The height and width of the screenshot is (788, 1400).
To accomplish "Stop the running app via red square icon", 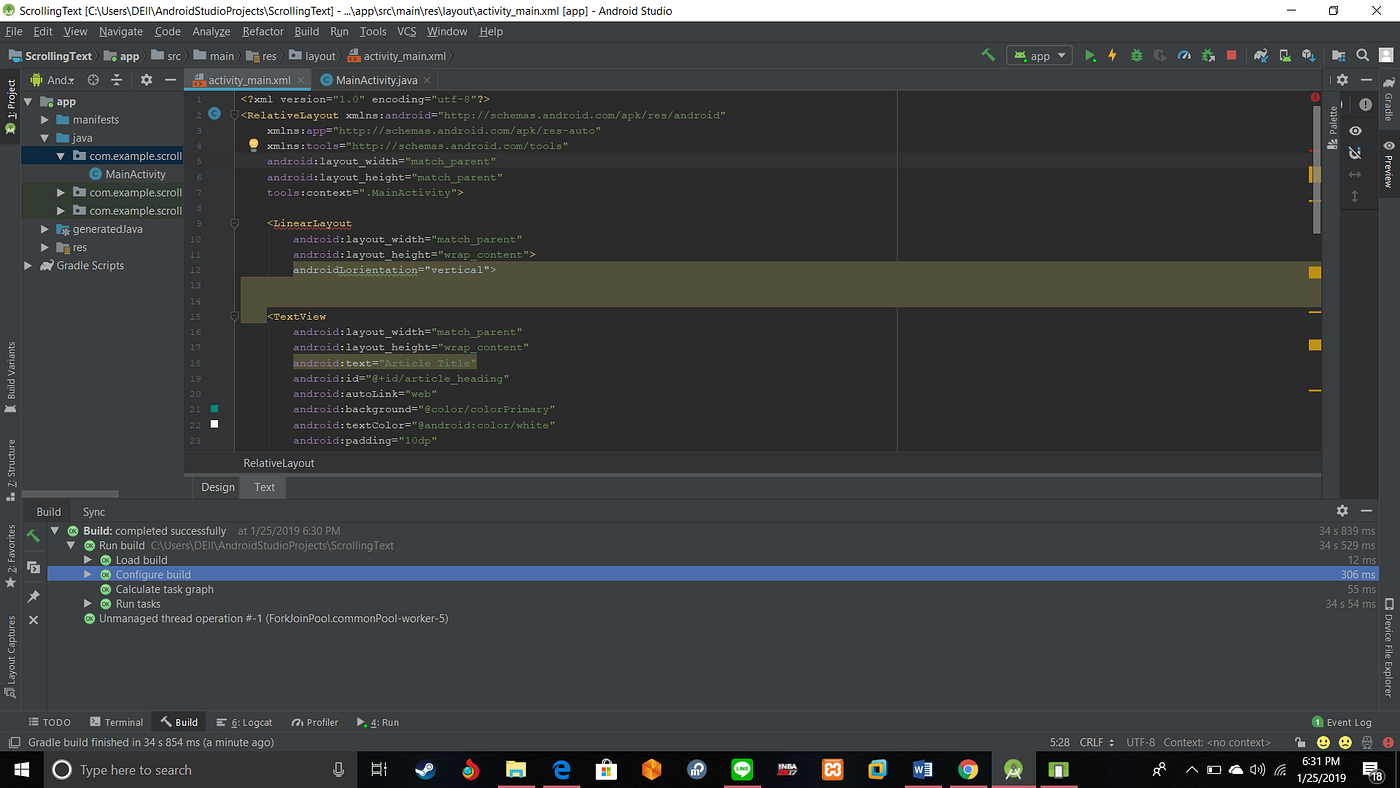I will click(x=1232, y=55).
